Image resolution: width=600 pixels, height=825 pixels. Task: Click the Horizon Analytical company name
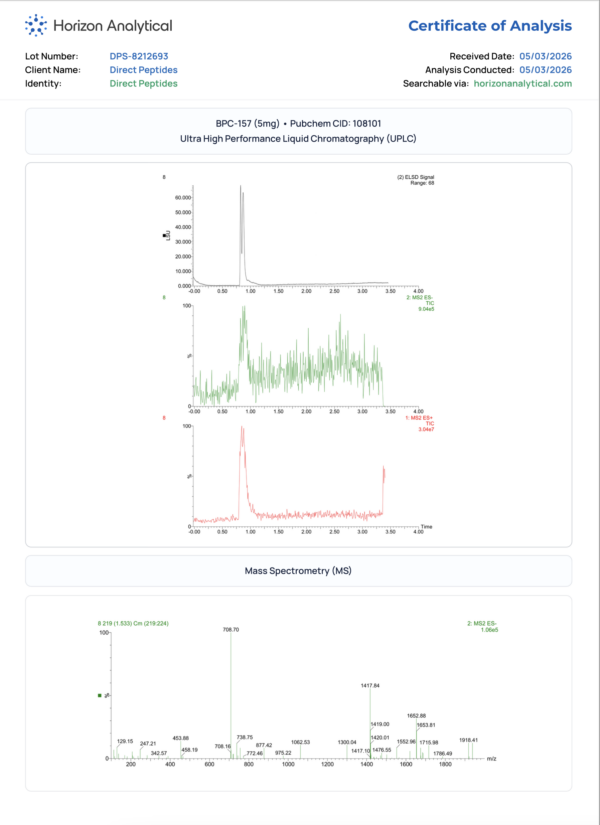(113, 26)
